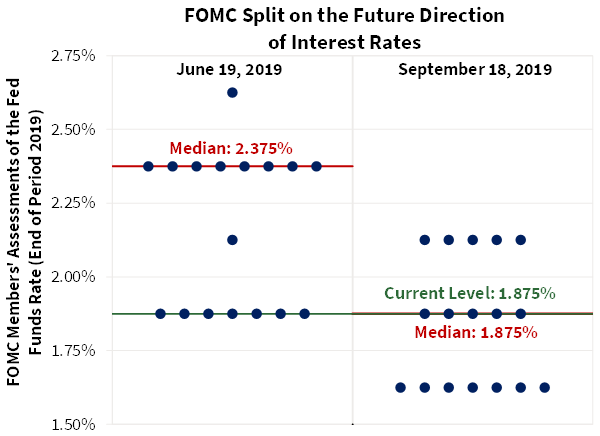Viewport: 600px width, 436px height.
Task: Select the September 18, 2019 column header
Action: point(475,70)
